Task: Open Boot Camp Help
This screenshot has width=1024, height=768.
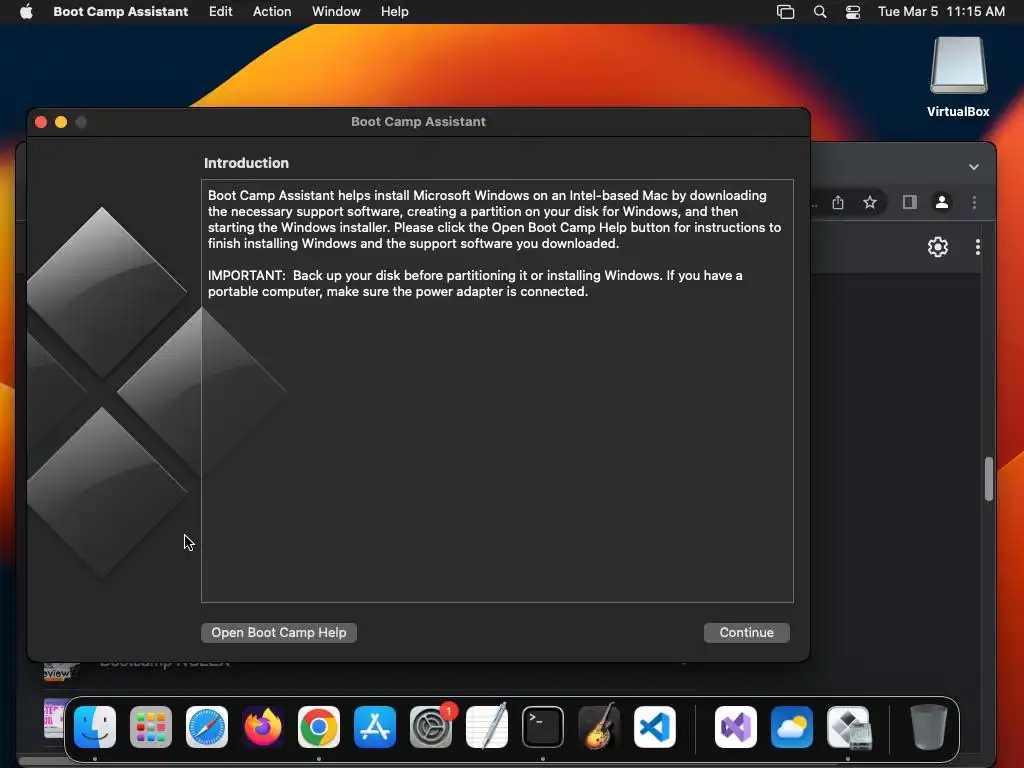Action: coord(279,632)
